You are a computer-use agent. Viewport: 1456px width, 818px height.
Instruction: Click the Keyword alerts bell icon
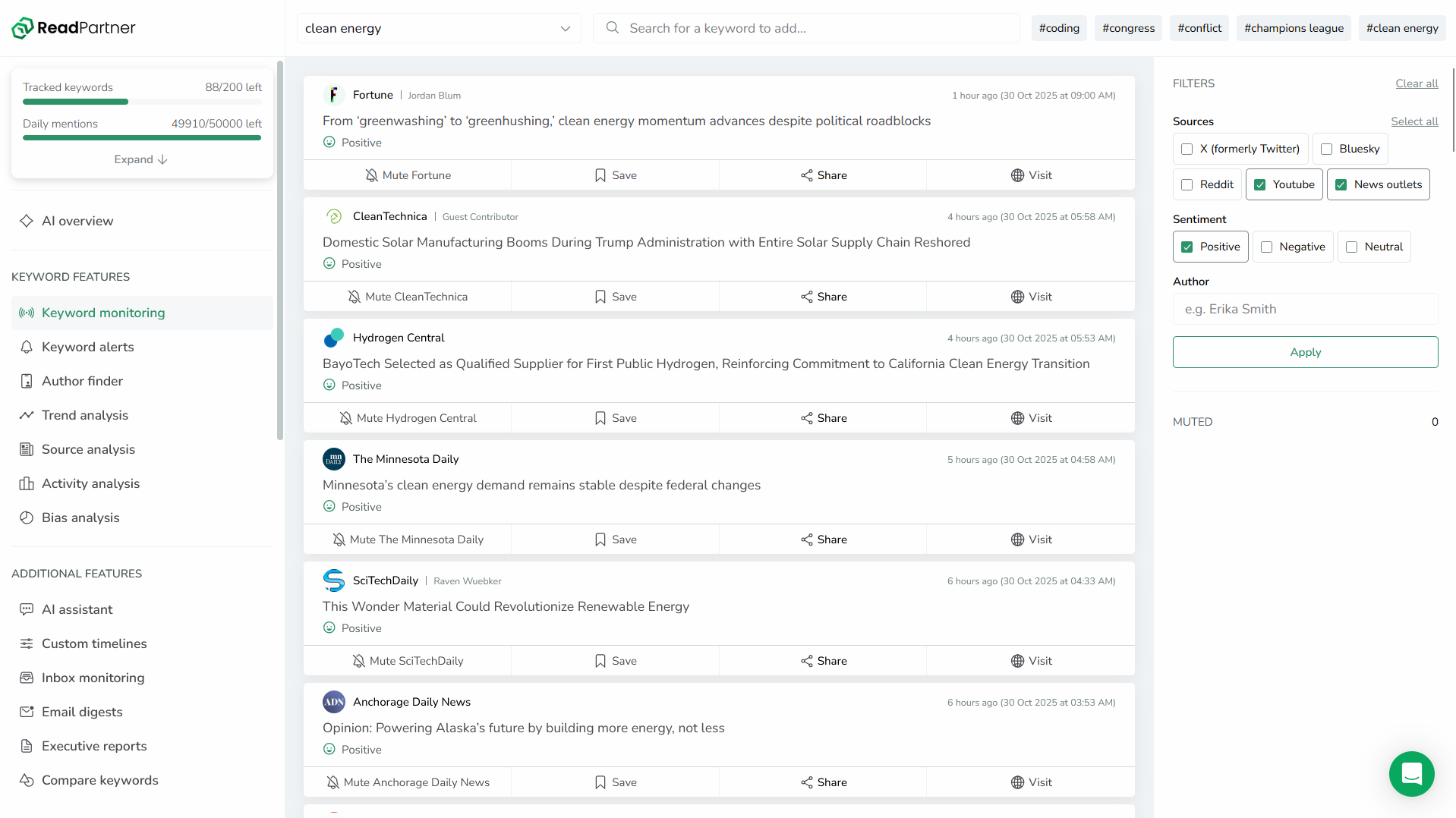click(x=27, y=347)
